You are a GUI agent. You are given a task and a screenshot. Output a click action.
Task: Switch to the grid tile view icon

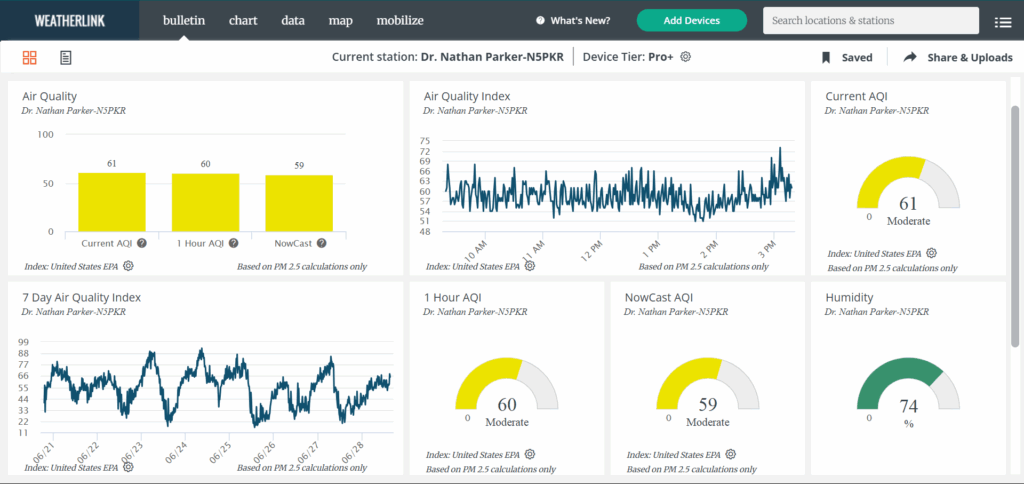[29, 58]
